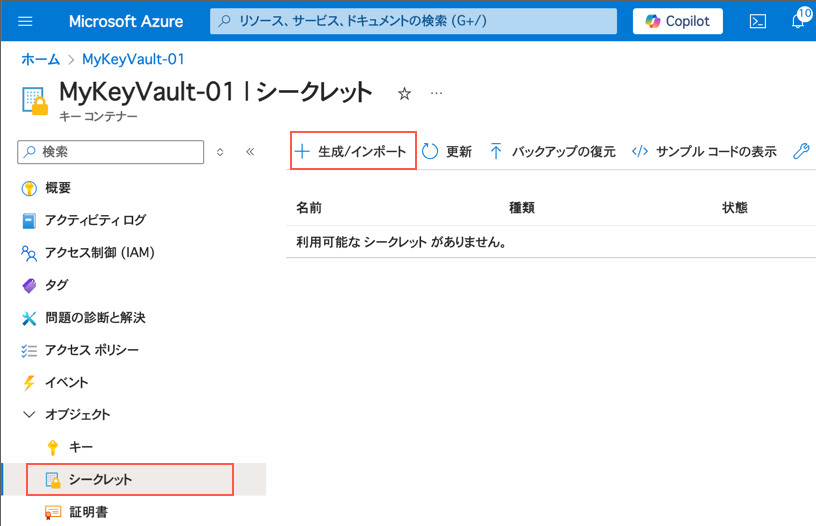Open タグ menu item
The image size is (816, 526).
pyautogui.click(x=56, y=285)
